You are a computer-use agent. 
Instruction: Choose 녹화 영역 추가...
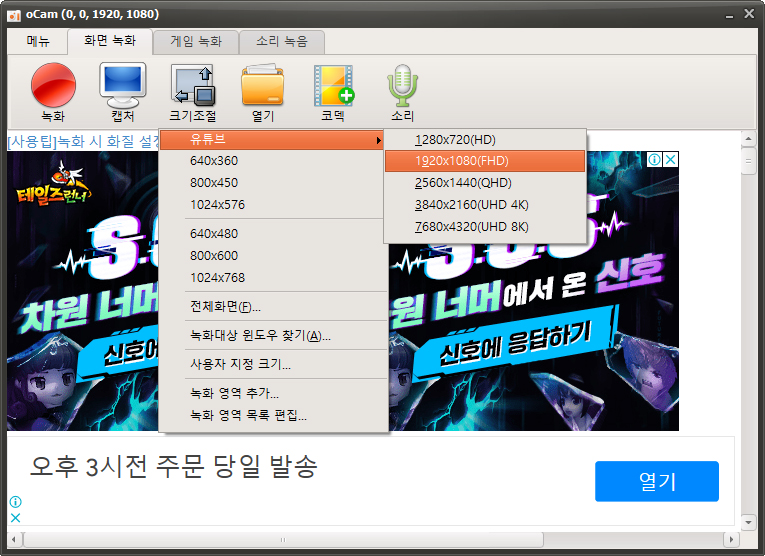coord(272,393)
